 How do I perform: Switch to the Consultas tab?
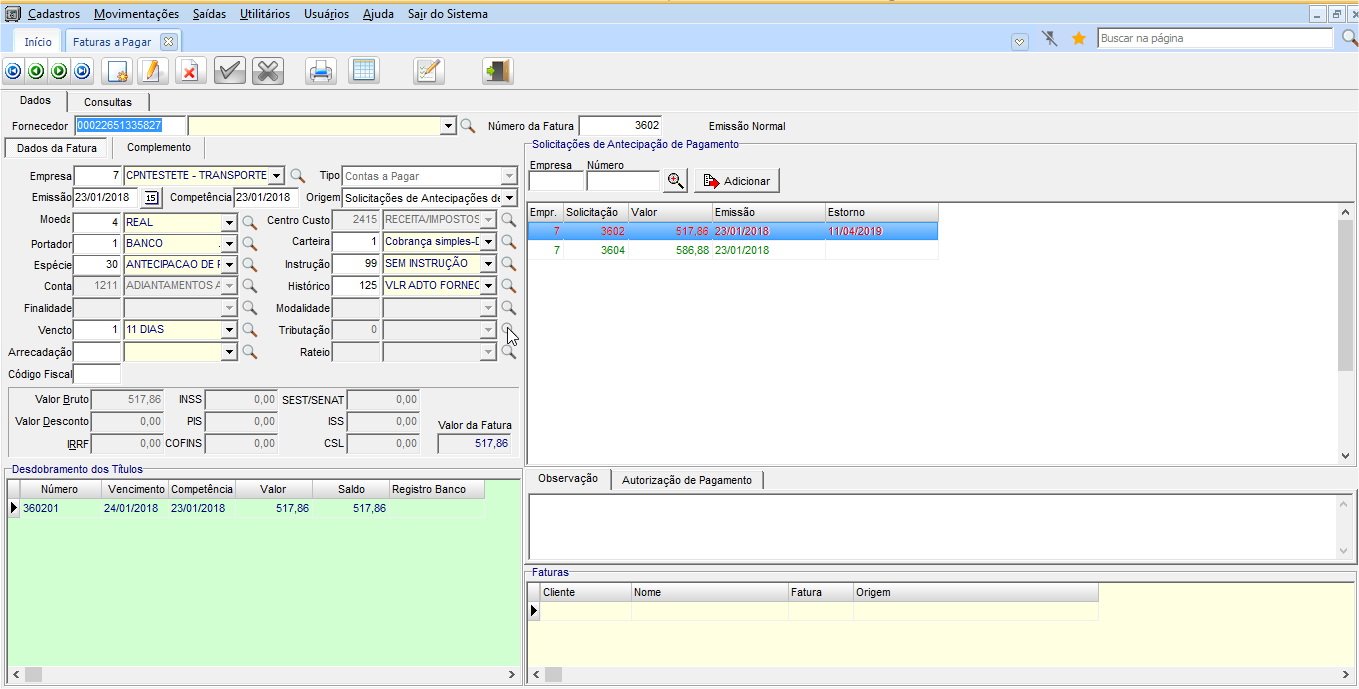(x=108, y=102)
